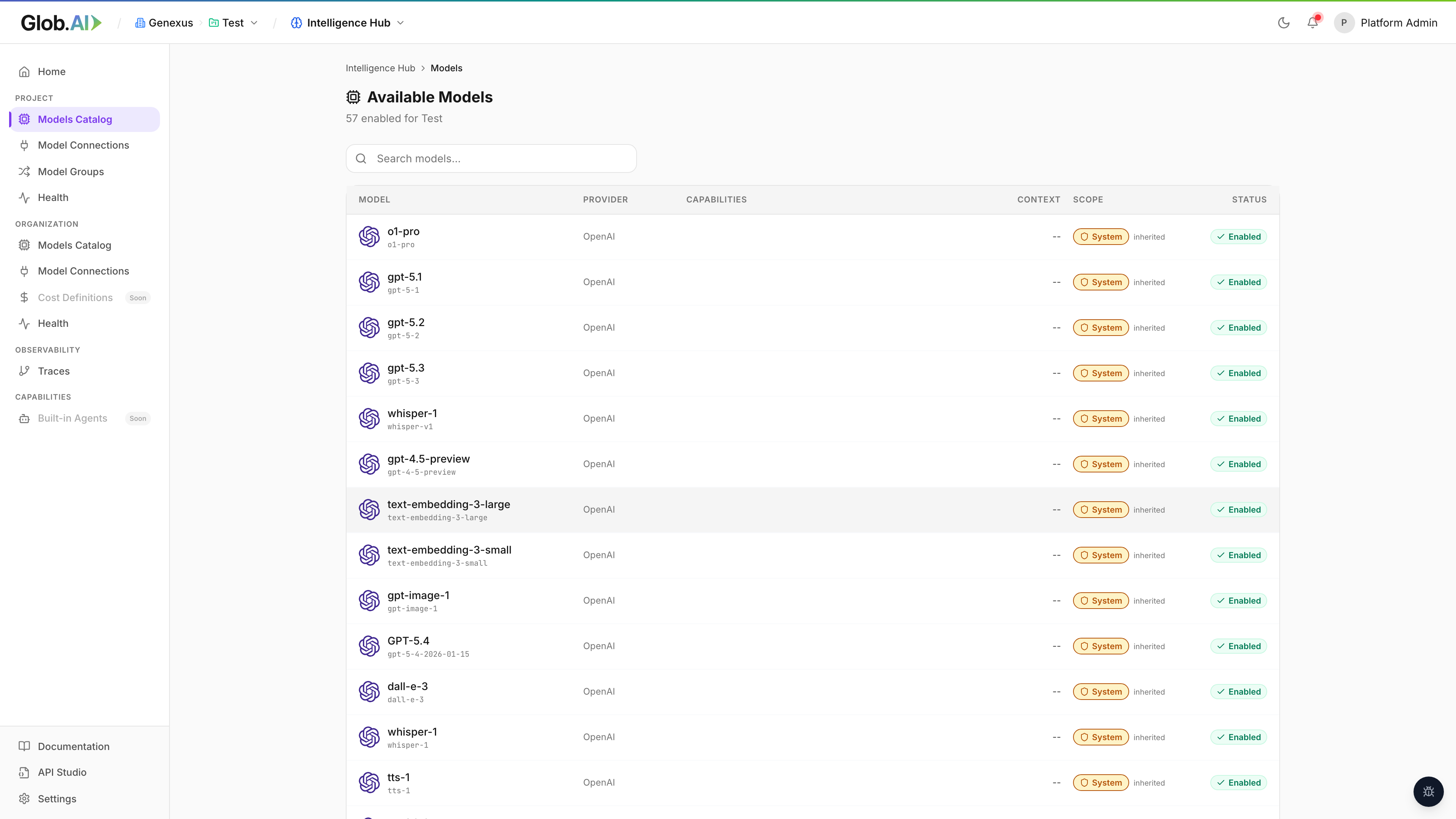Click Traces branch icon

24,371
